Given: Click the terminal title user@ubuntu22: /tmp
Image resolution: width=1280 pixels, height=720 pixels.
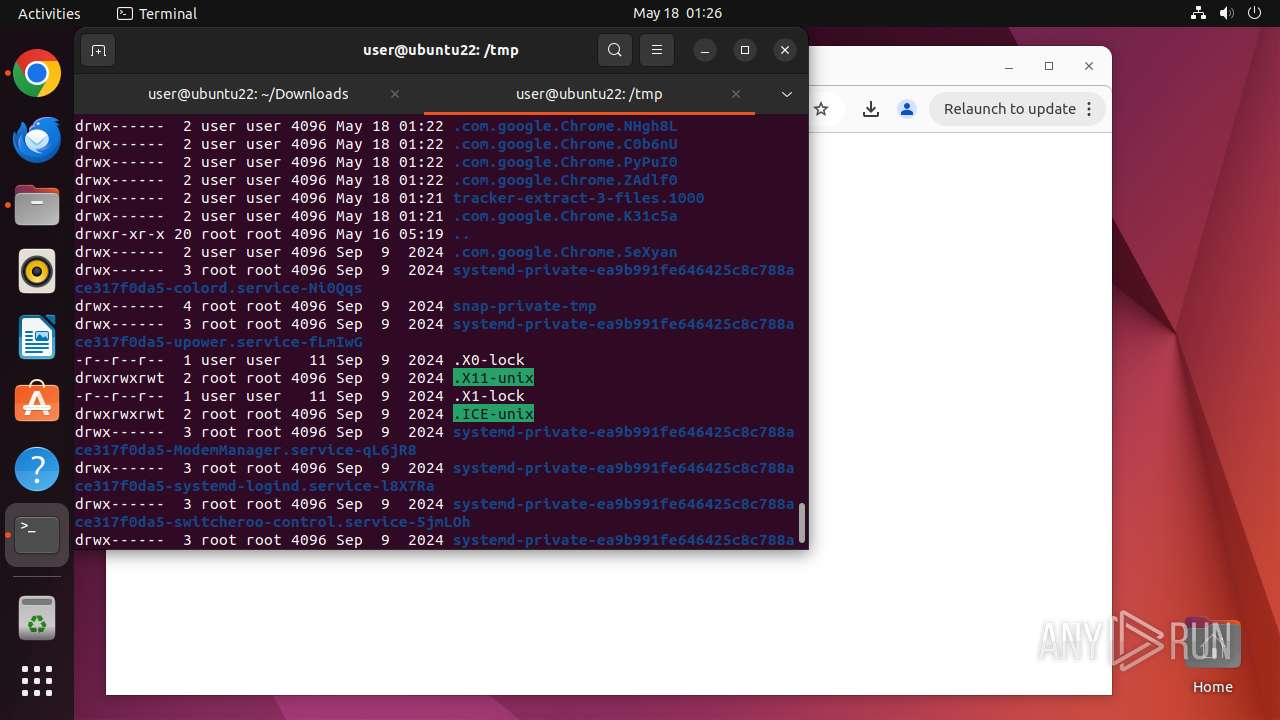Looking at the screenshot, I should [x=441, y=50].
